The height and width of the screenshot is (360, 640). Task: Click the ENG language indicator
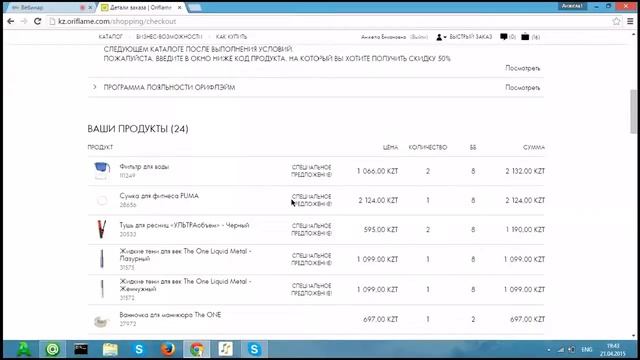(x=587, y=350)
